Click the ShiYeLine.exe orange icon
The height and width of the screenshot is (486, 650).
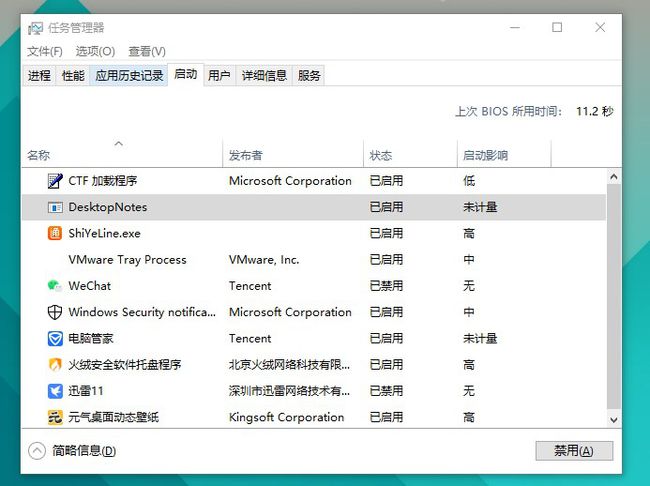pos(55,233)
